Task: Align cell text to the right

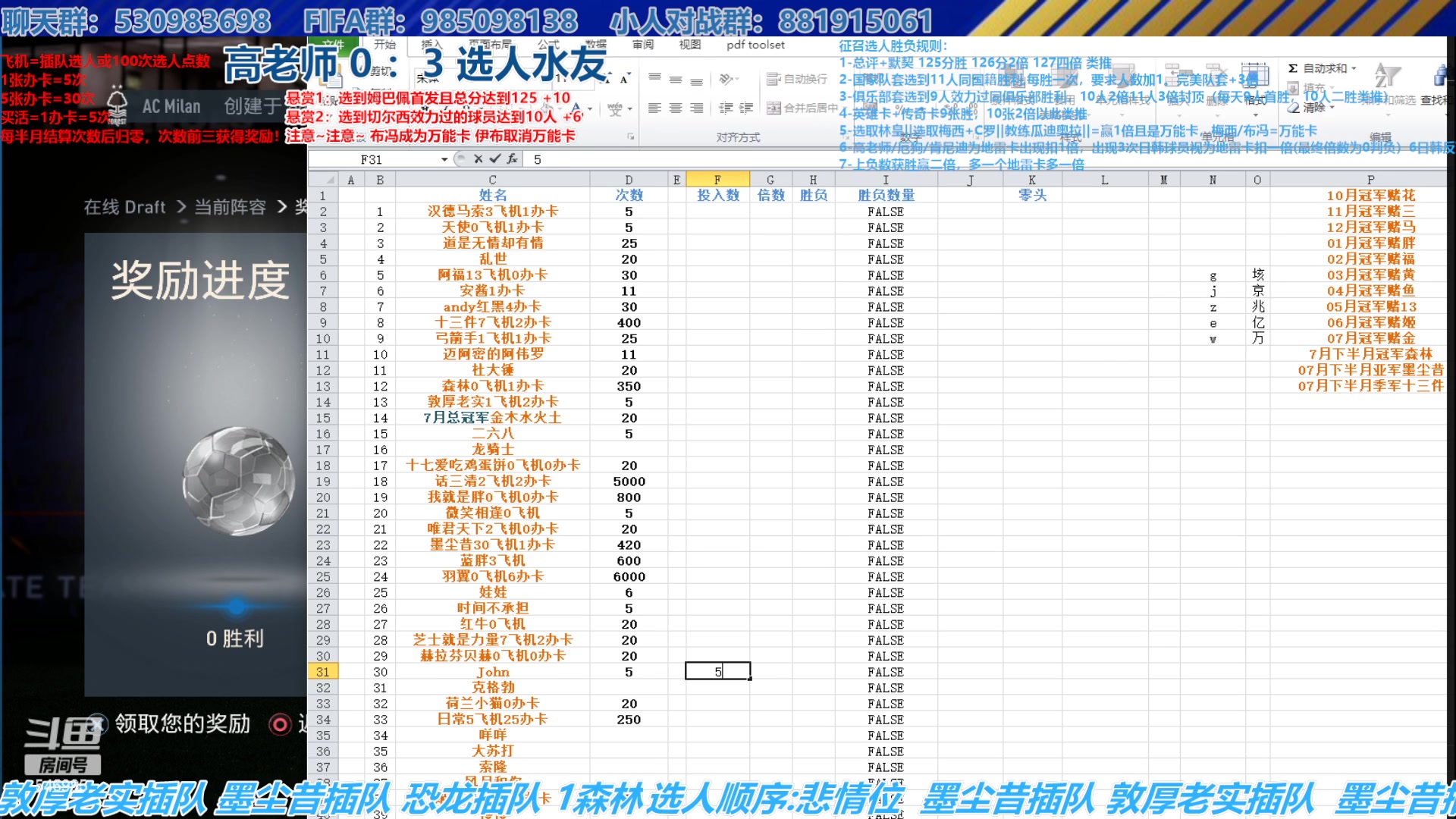Action: click(x=696, y=108)
